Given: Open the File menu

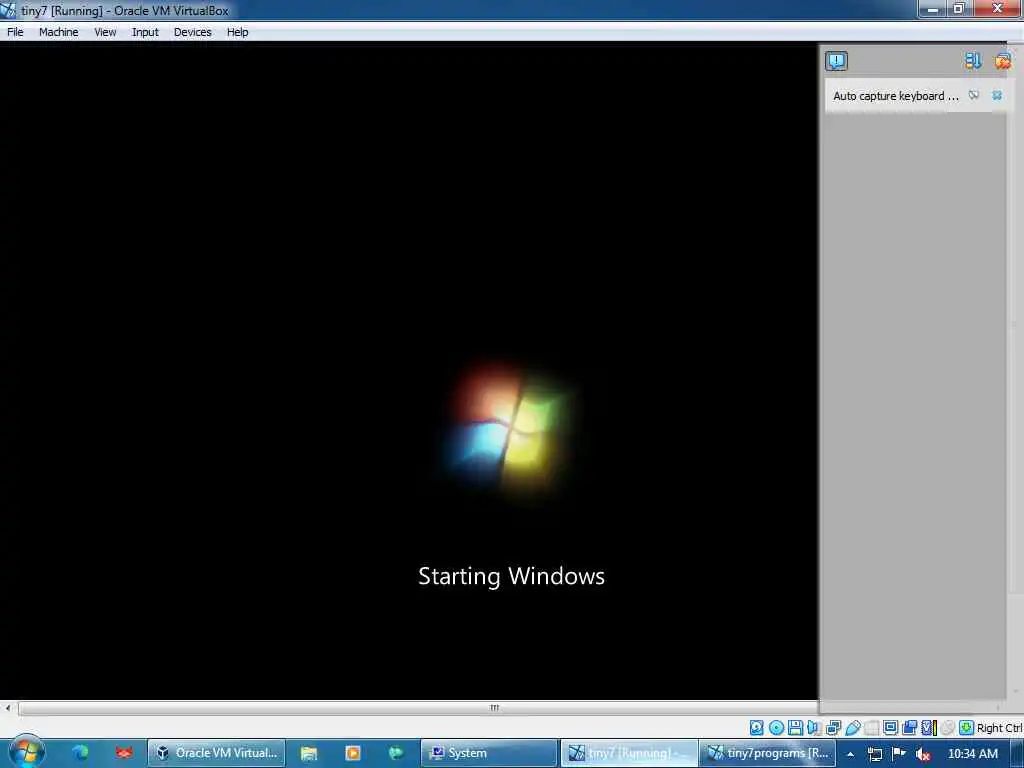Looking at the screenshot, I should point(15,32).
